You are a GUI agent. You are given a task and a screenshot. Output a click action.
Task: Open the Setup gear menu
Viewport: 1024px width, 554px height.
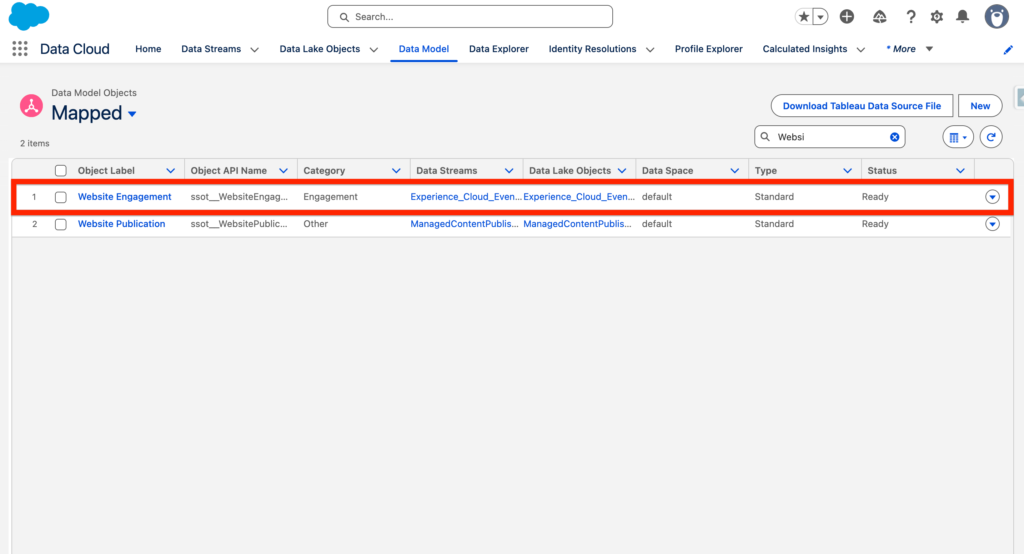point(937,17)
